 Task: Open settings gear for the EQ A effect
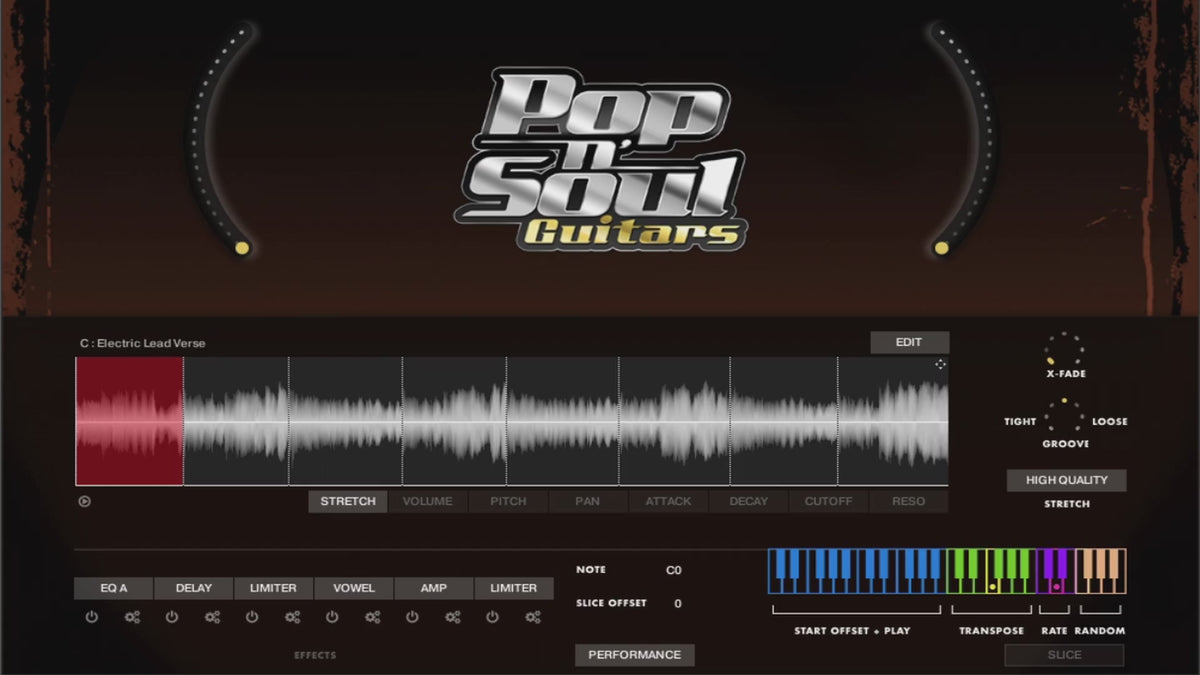pyautogui.click(x=132, y=618)
